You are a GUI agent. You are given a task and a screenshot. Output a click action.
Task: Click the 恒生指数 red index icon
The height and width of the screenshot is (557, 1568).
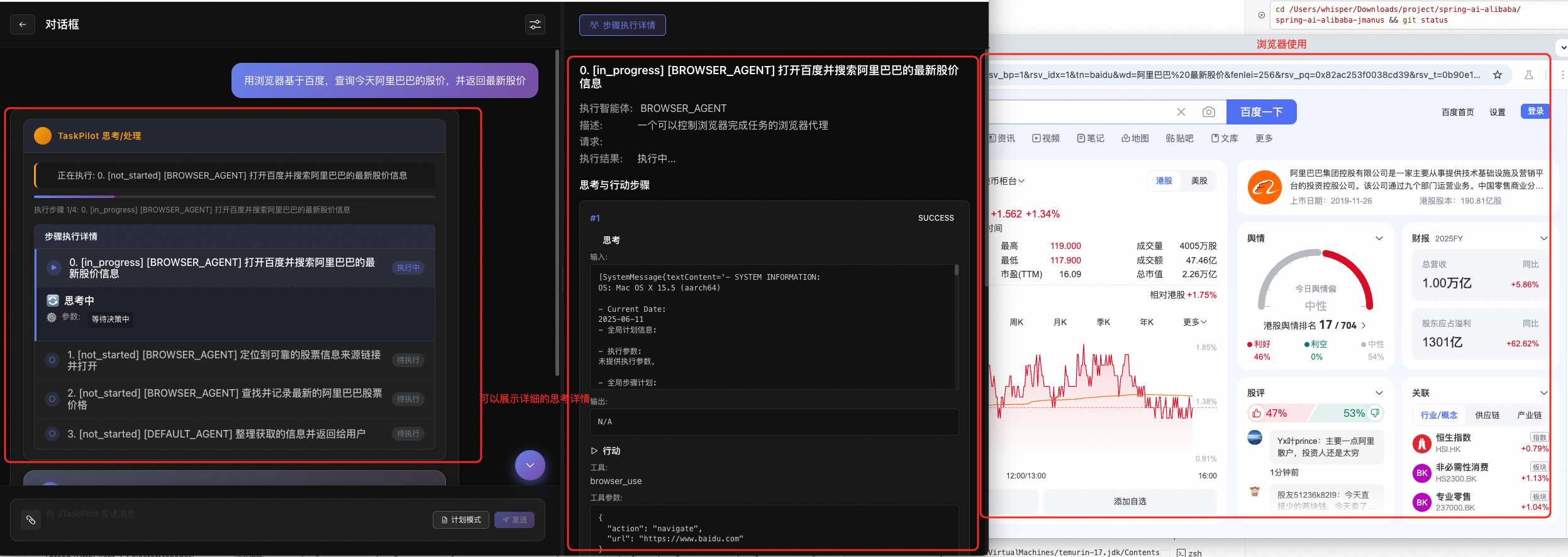click(x=1422, y=443)
